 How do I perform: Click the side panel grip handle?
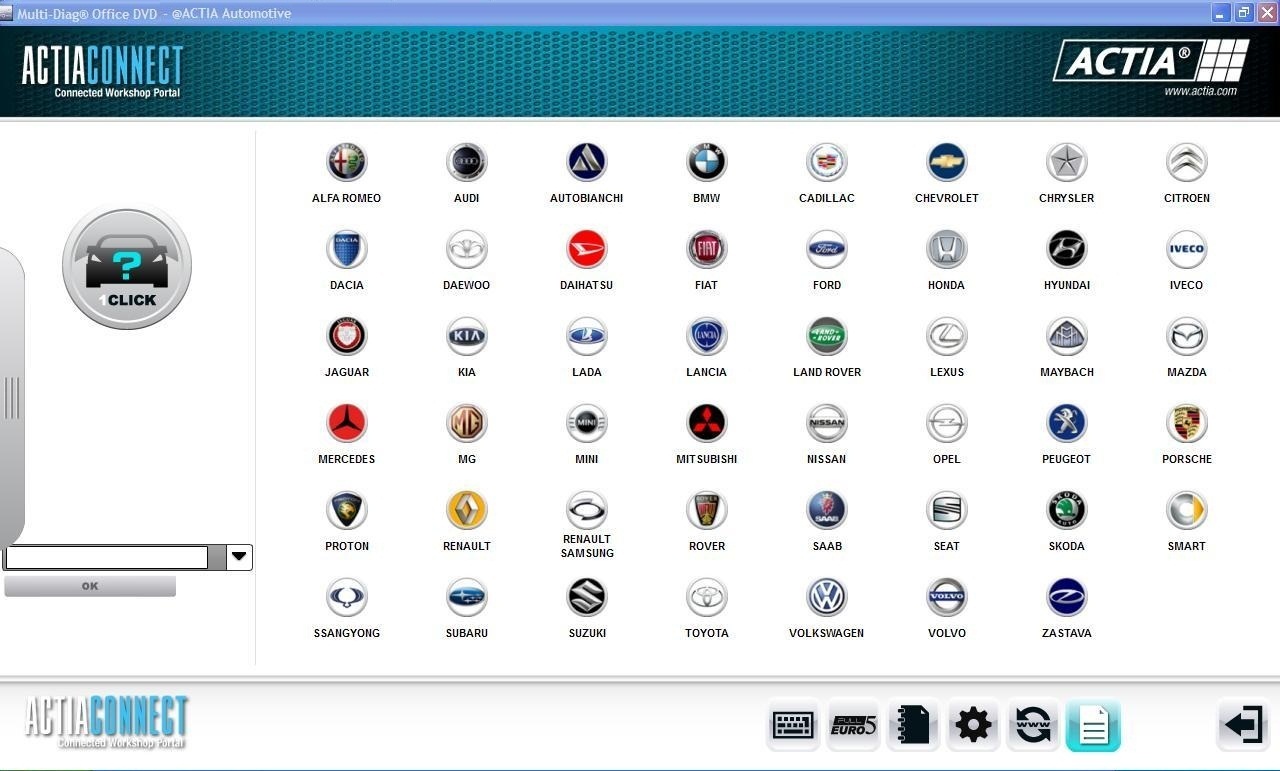(12, 397)
